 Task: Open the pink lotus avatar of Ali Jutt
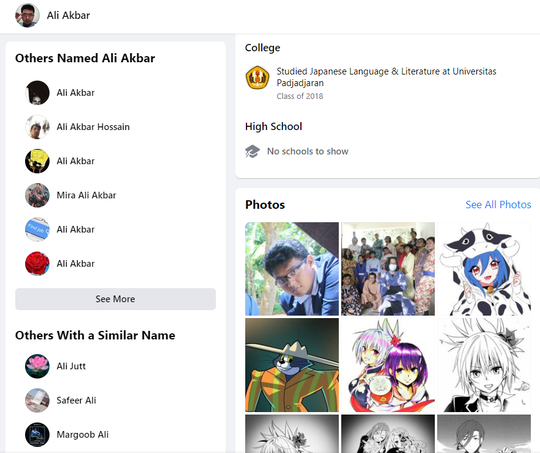[x=37, y=366]
